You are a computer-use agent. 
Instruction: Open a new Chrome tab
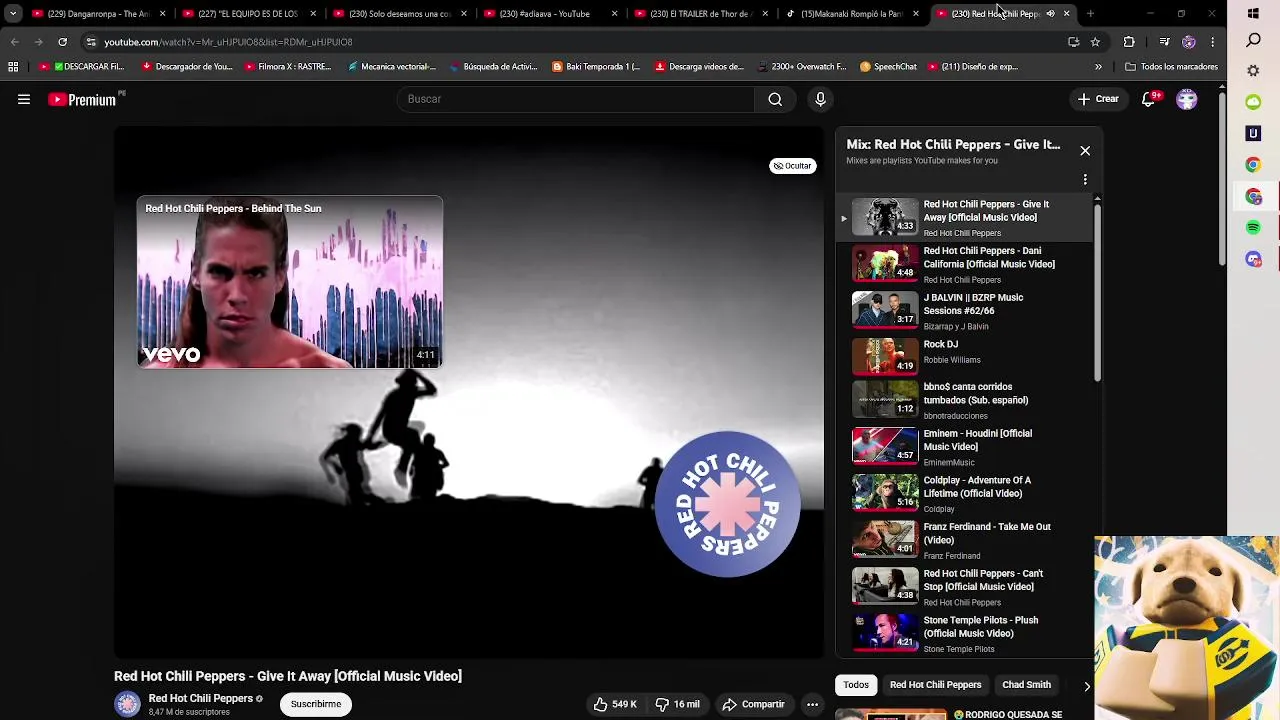tap(1090, 14)
